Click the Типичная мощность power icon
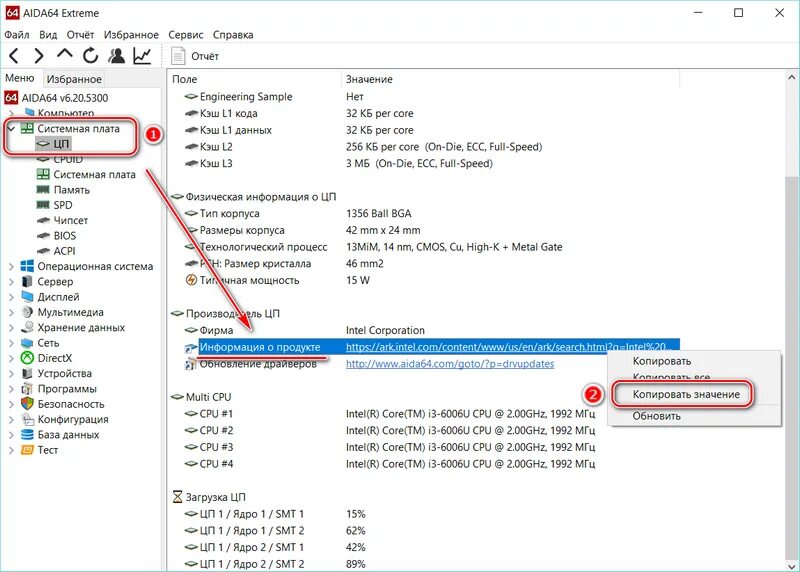Image resolution: width=800 pixels, height=572 pixels. pos(191,280)
